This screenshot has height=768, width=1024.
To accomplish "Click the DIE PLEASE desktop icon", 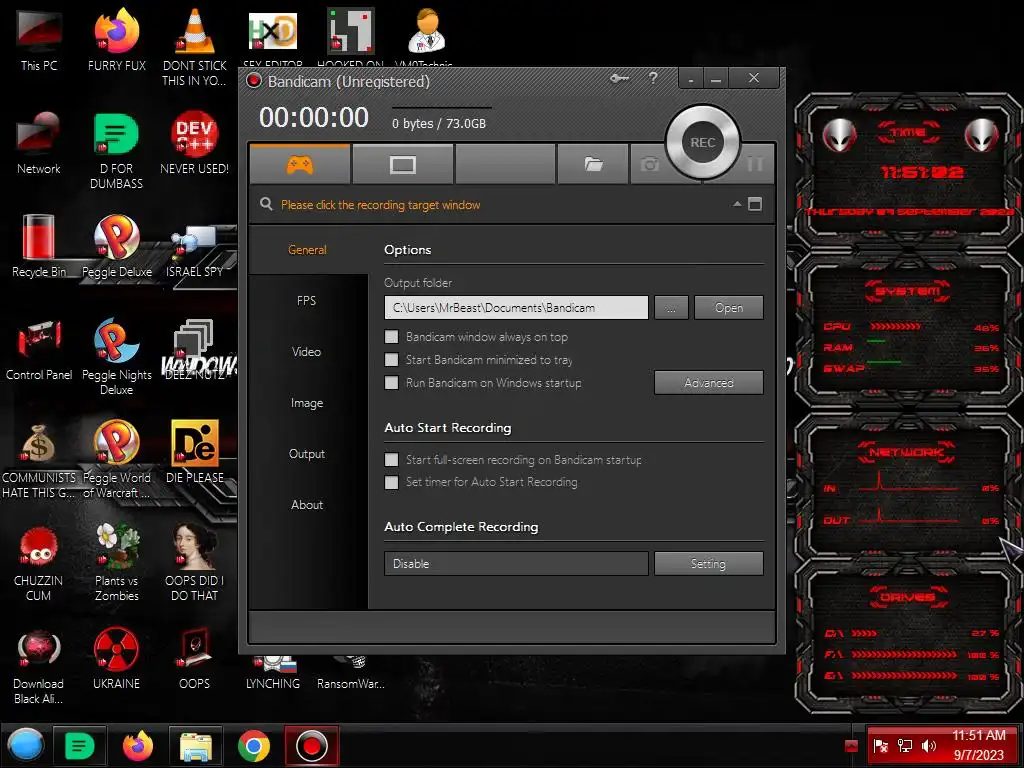I will pos(195,452).
